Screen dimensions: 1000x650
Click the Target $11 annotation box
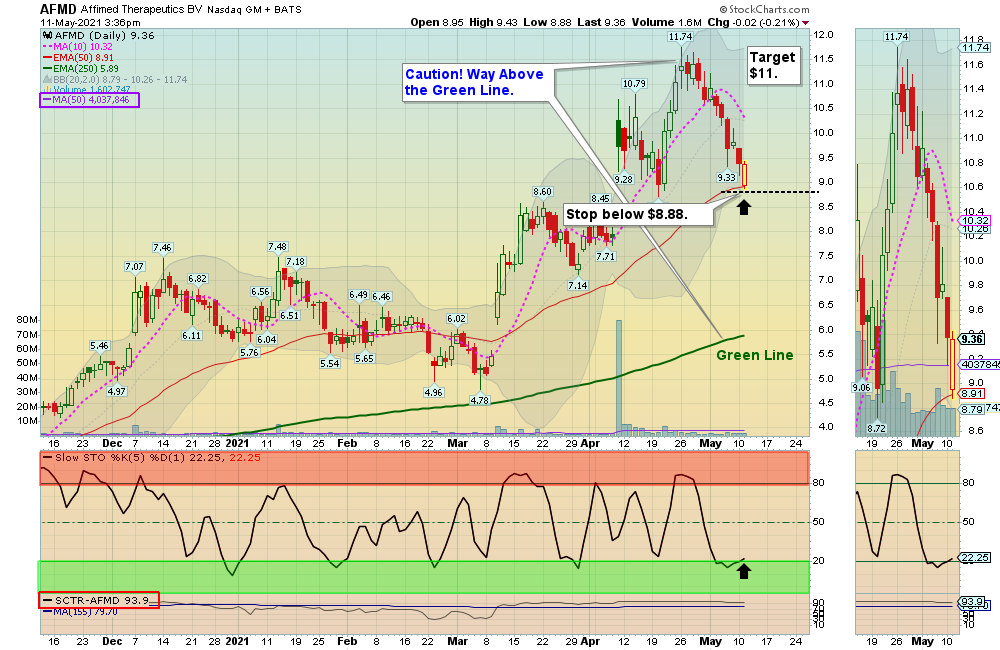[773, 65]
